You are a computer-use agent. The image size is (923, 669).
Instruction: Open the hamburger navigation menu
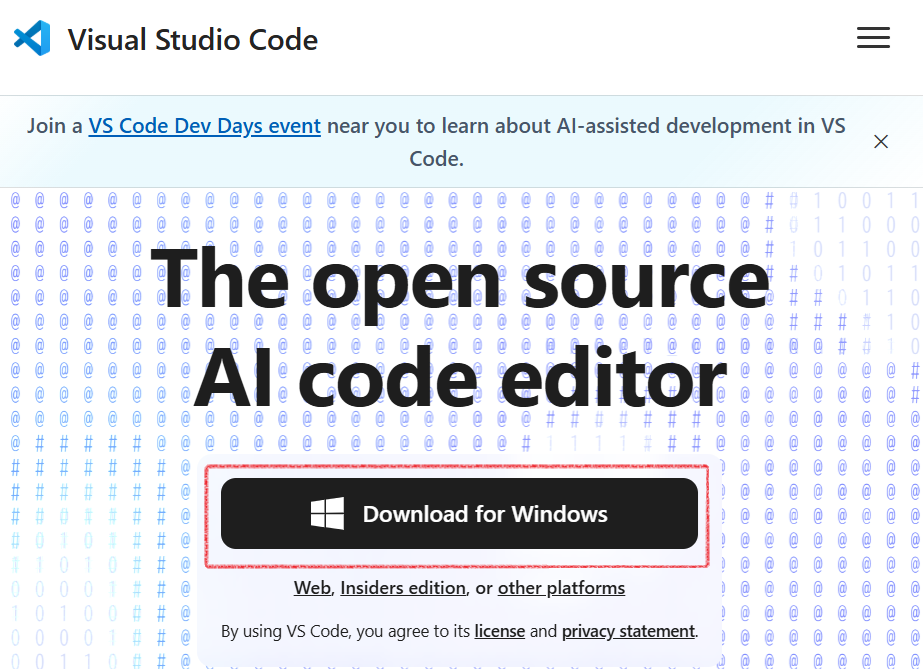pos(873,38)
